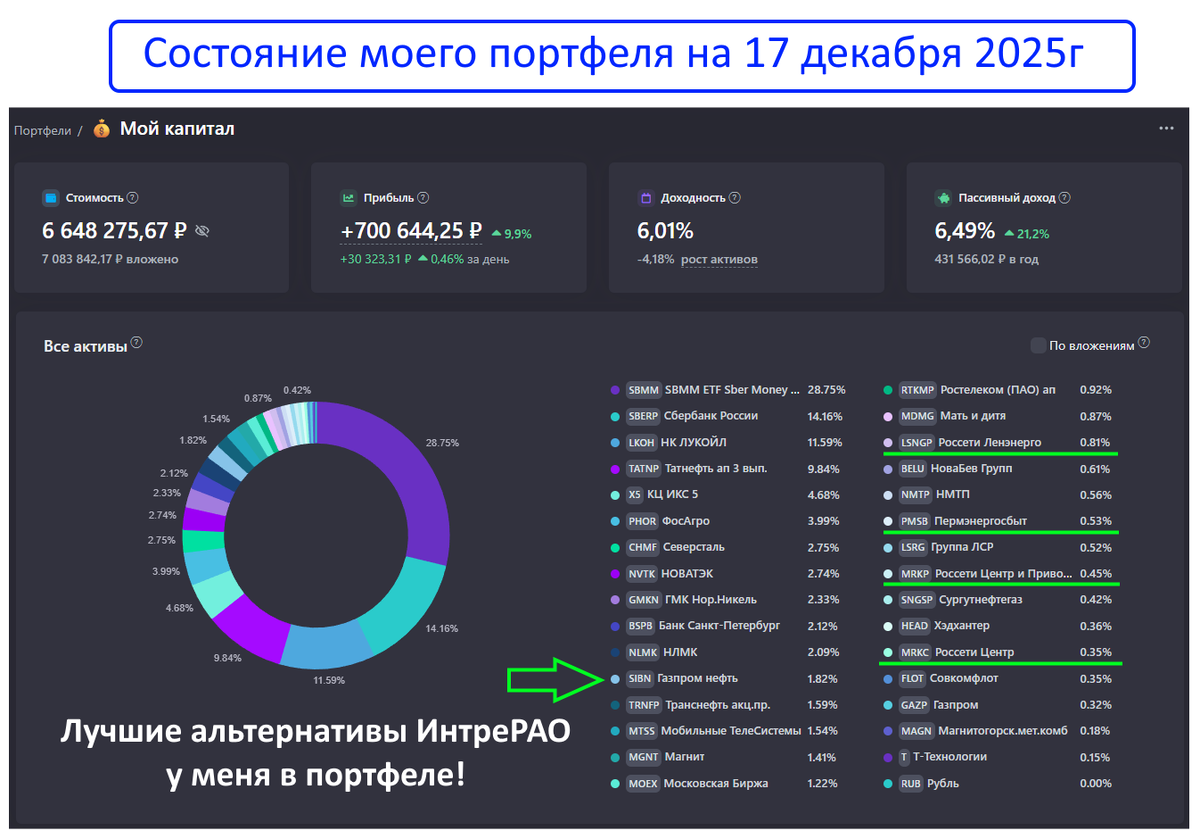Click the LSNGP ticker badge
The width and height of the screenshot is (1200, 839).
(x=917, y=442)
